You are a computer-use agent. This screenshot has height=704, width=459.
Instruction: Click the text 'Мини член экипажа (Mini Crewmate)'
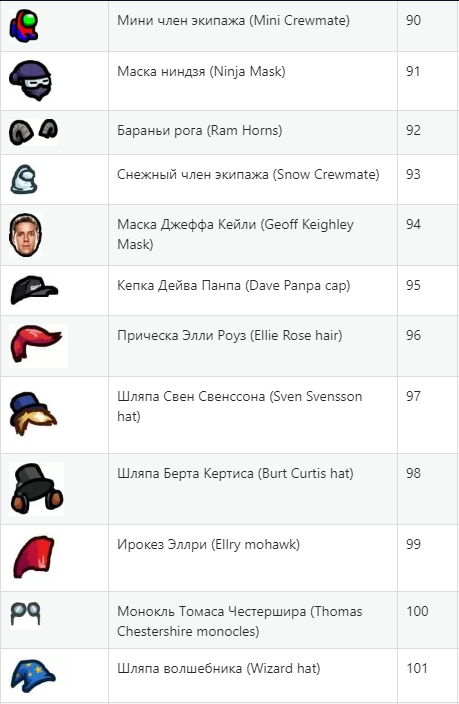tap(233, 20)
